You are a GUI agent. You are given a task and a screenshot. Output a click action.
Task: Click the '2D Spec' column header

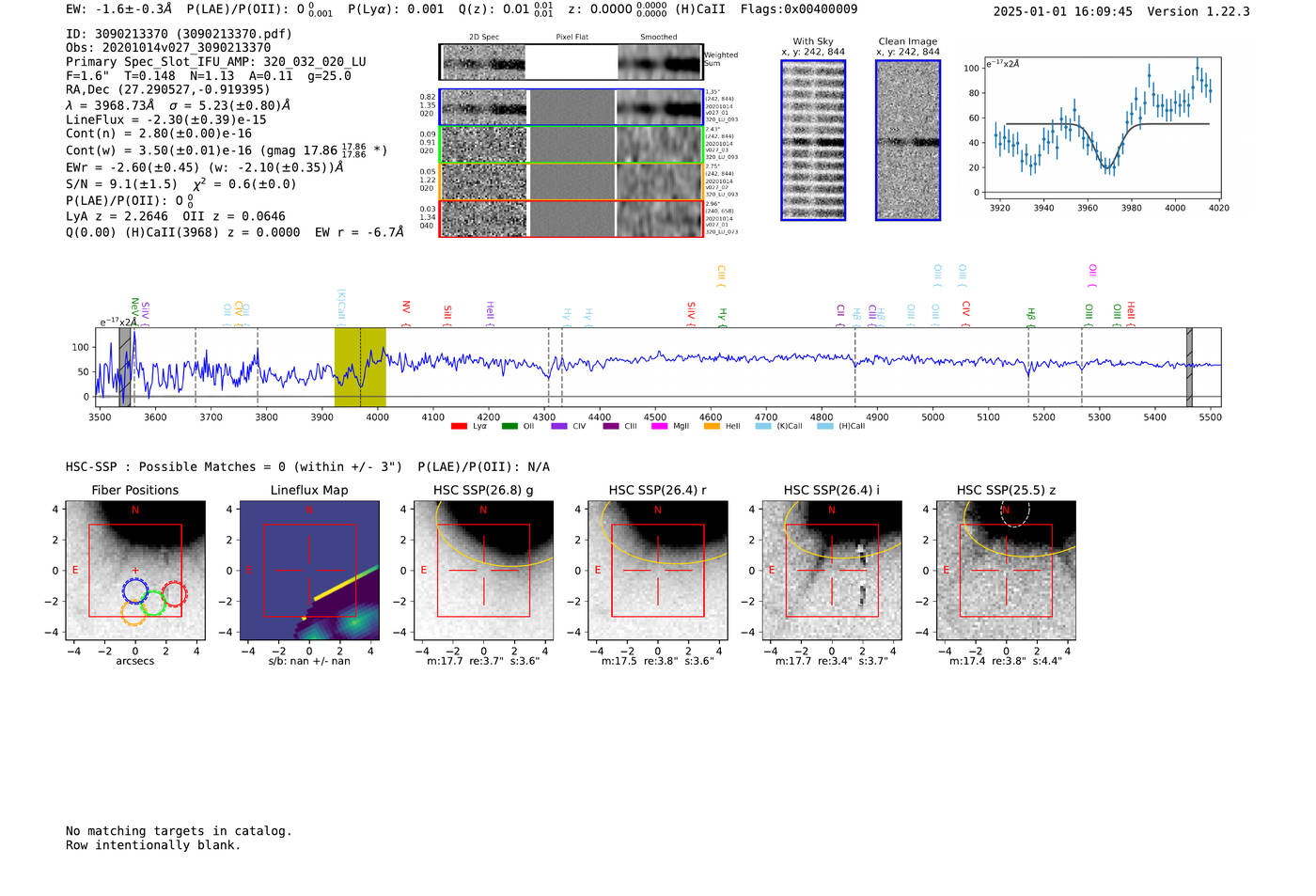(484, 38)
